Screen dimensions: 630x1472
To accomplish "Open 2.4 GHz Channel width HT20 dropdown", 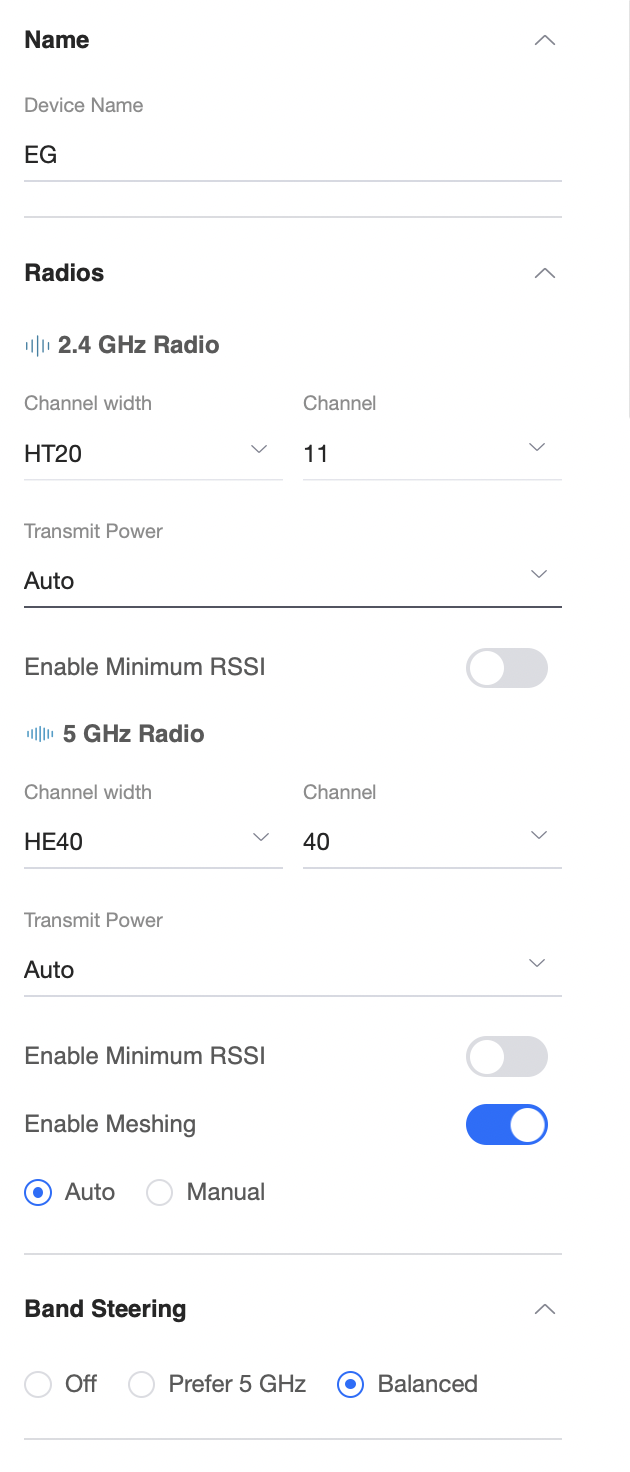I will [x=153, y=454].
